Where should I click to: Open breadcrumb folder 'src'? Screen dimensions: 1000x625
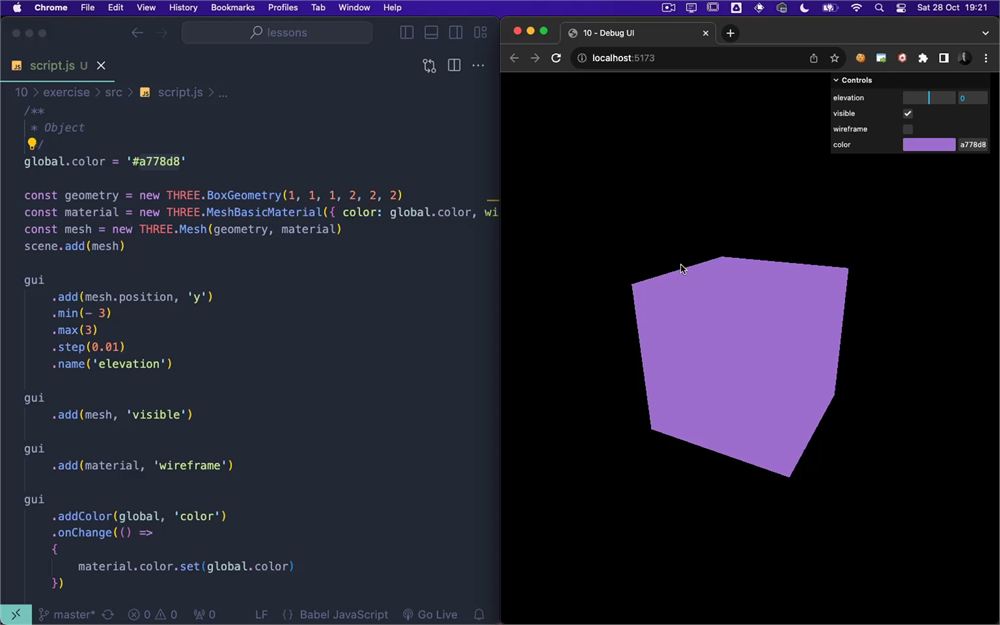click(114, 92)
